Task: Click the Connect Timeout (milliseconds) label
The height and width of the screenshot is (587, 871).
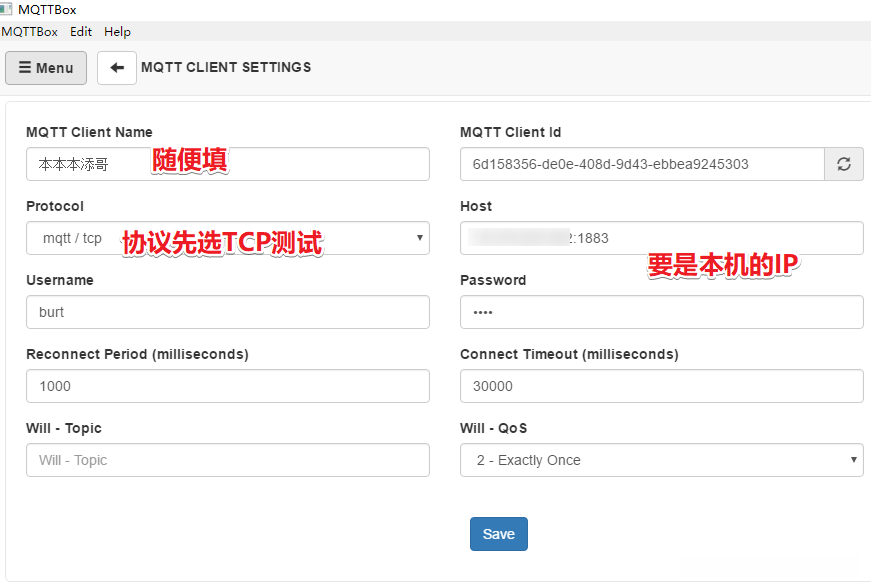Action: [569, 354]
